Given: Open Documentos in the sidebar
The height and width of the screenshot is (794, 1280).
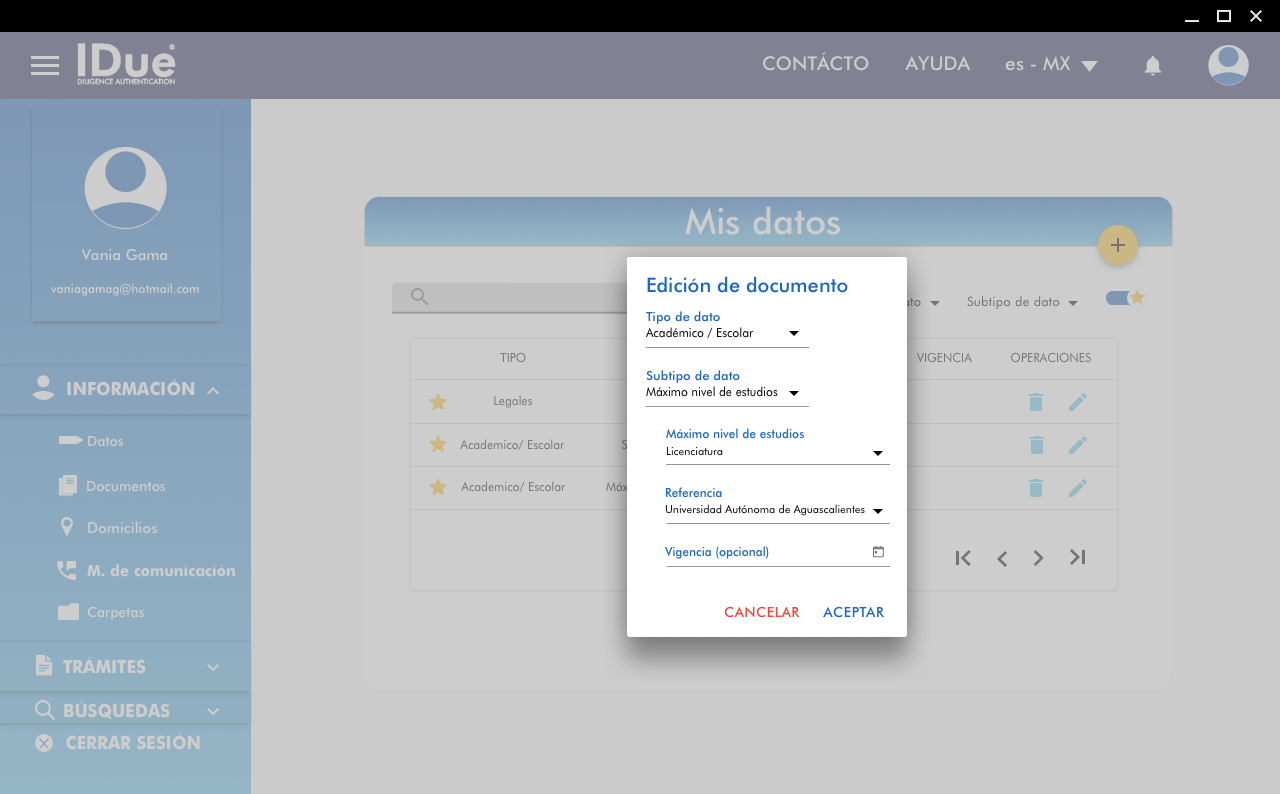Looking at the screenshot, I should point(125,486).
